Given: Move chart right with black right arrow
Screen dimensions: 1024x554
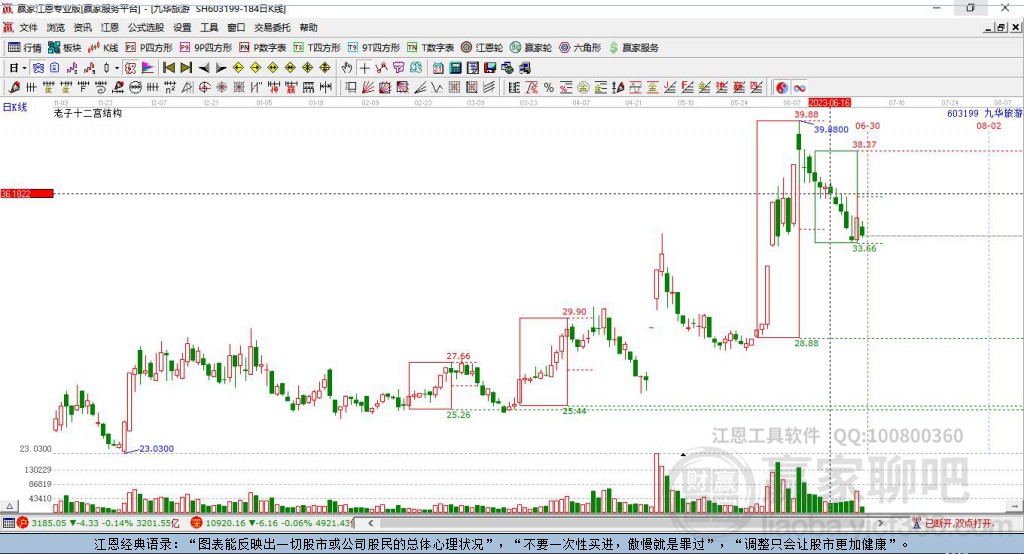Looking at the screenshot, I should point(221,68).
